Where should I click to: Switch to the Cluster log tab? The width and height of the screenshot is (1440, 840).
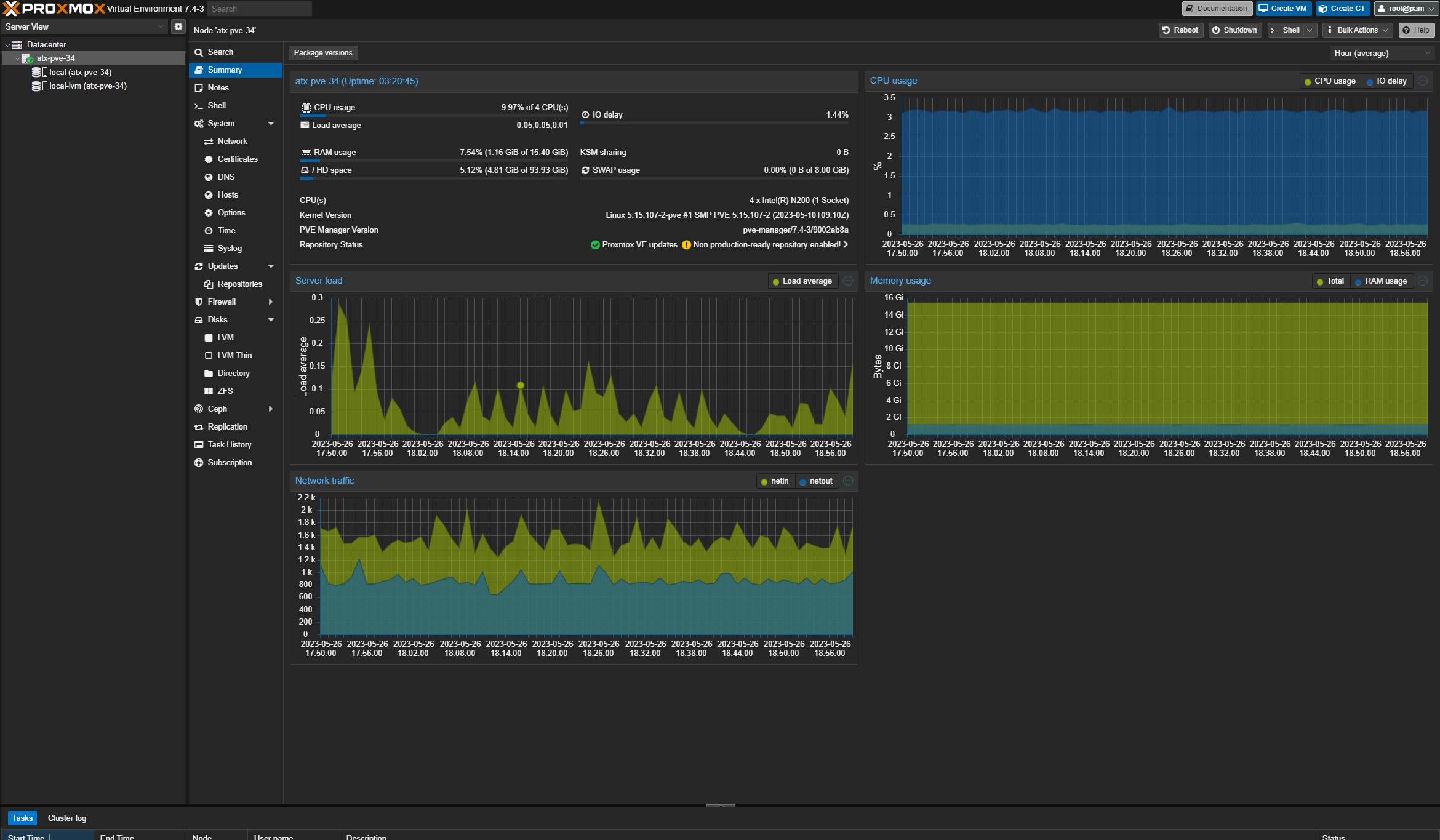click(x=67, y=818)
